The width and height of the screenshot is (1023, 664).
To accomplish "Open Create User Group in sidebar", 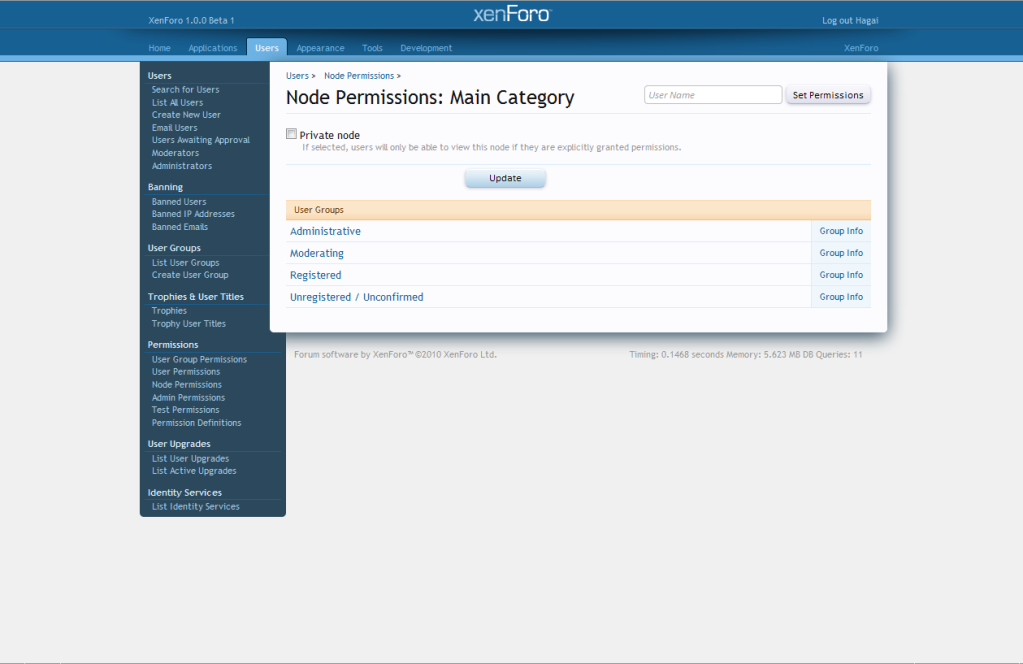I will tap(190, 275).
